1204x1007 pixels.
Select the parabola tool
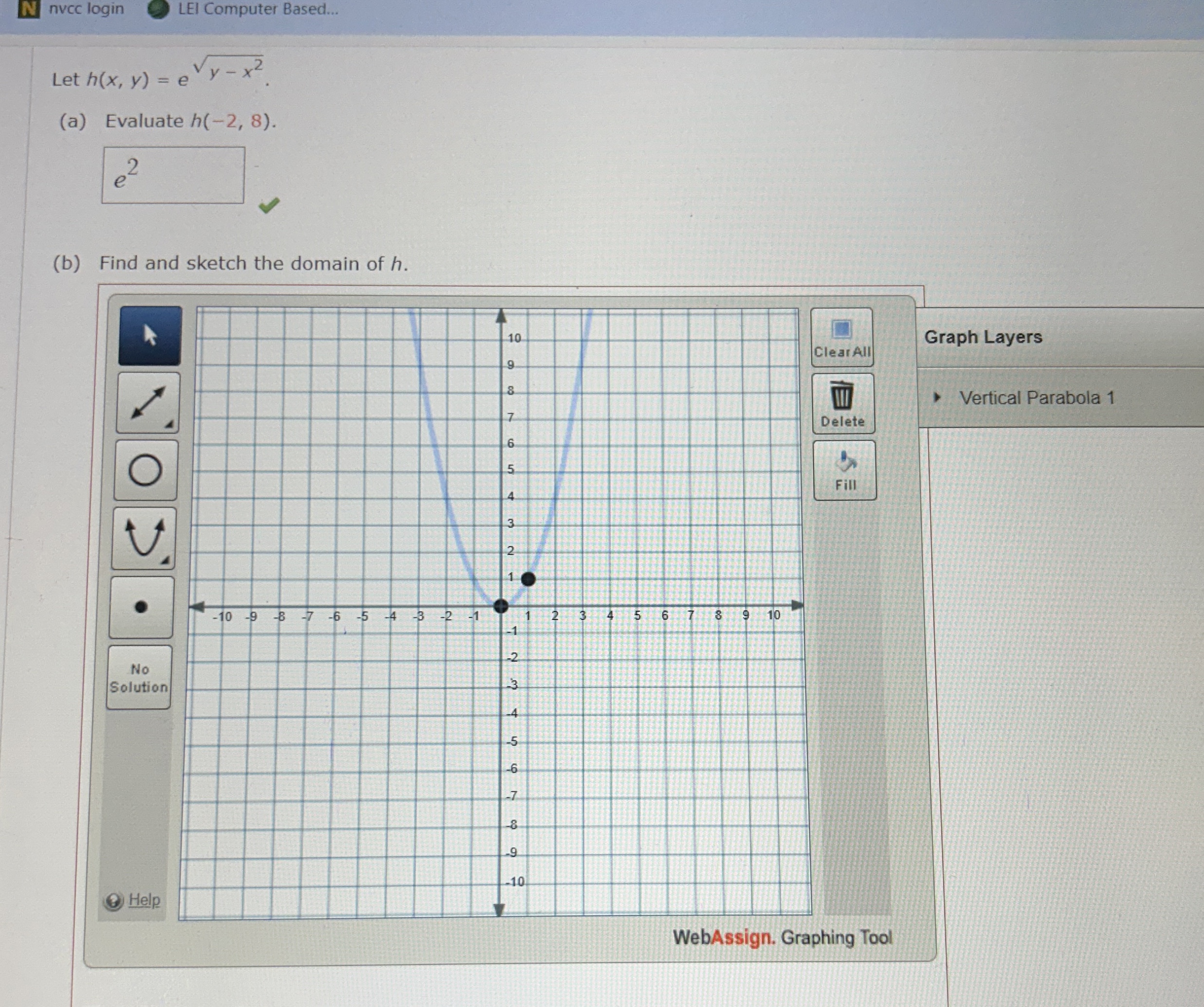pos(144,538)
